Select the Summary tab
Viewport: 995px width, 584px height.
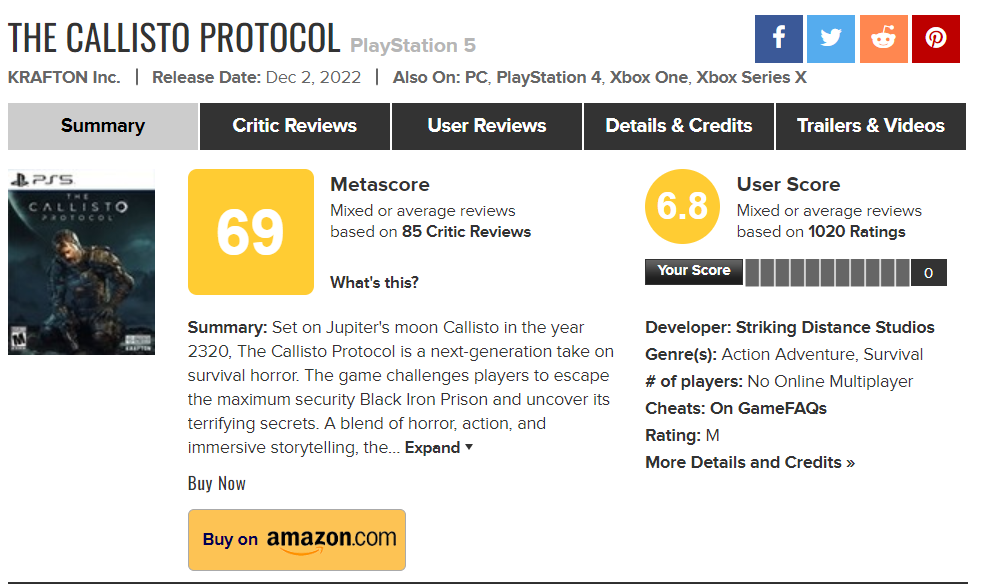coord(103,126)
